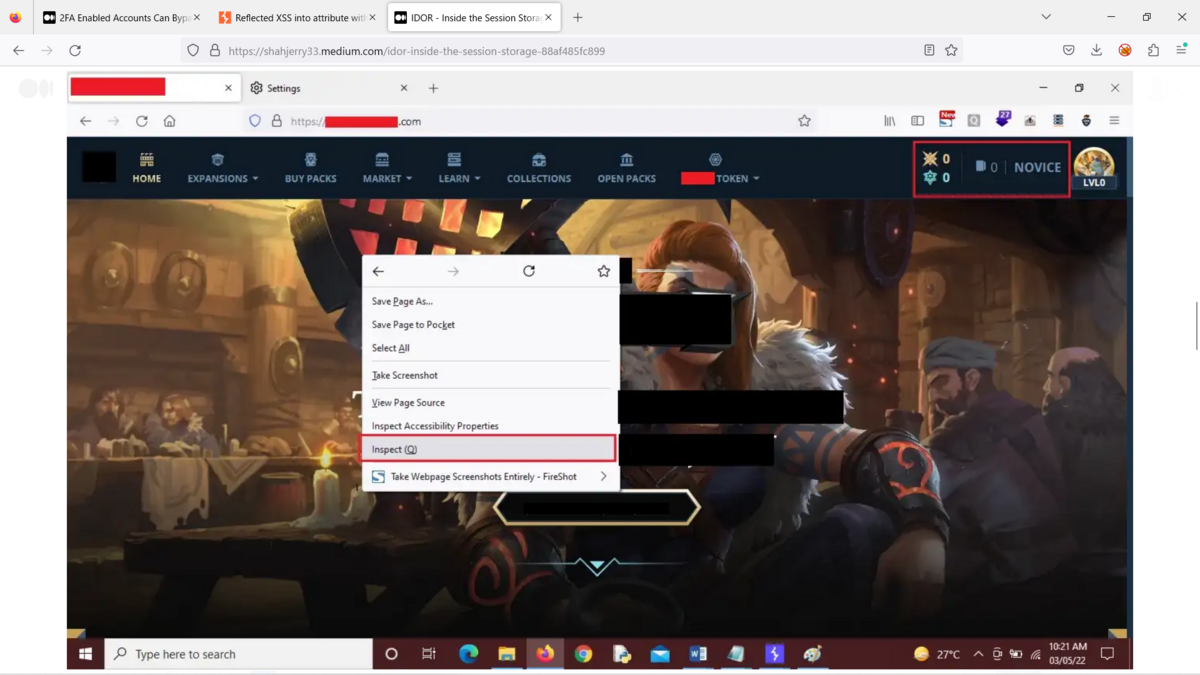Open the notification center icon
1200x675 pixels.
tap(1107, 654)
